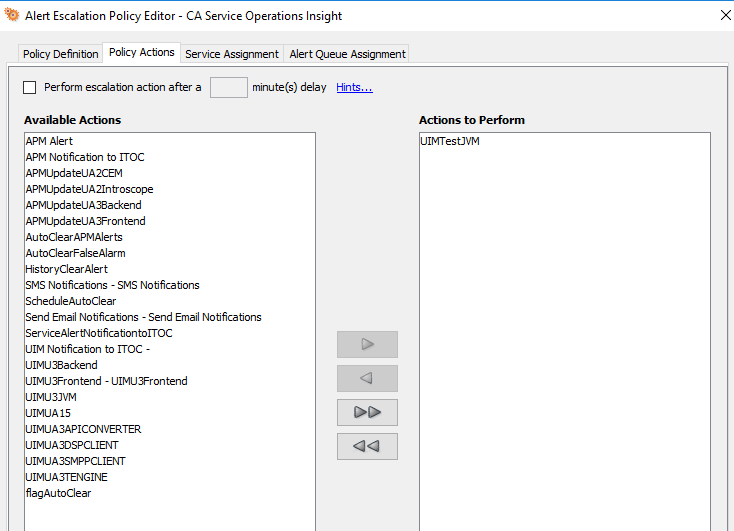This screenshot has height=531, width=734.
Task: Select the Send Email Notifications action
Action: coord(169,317)
